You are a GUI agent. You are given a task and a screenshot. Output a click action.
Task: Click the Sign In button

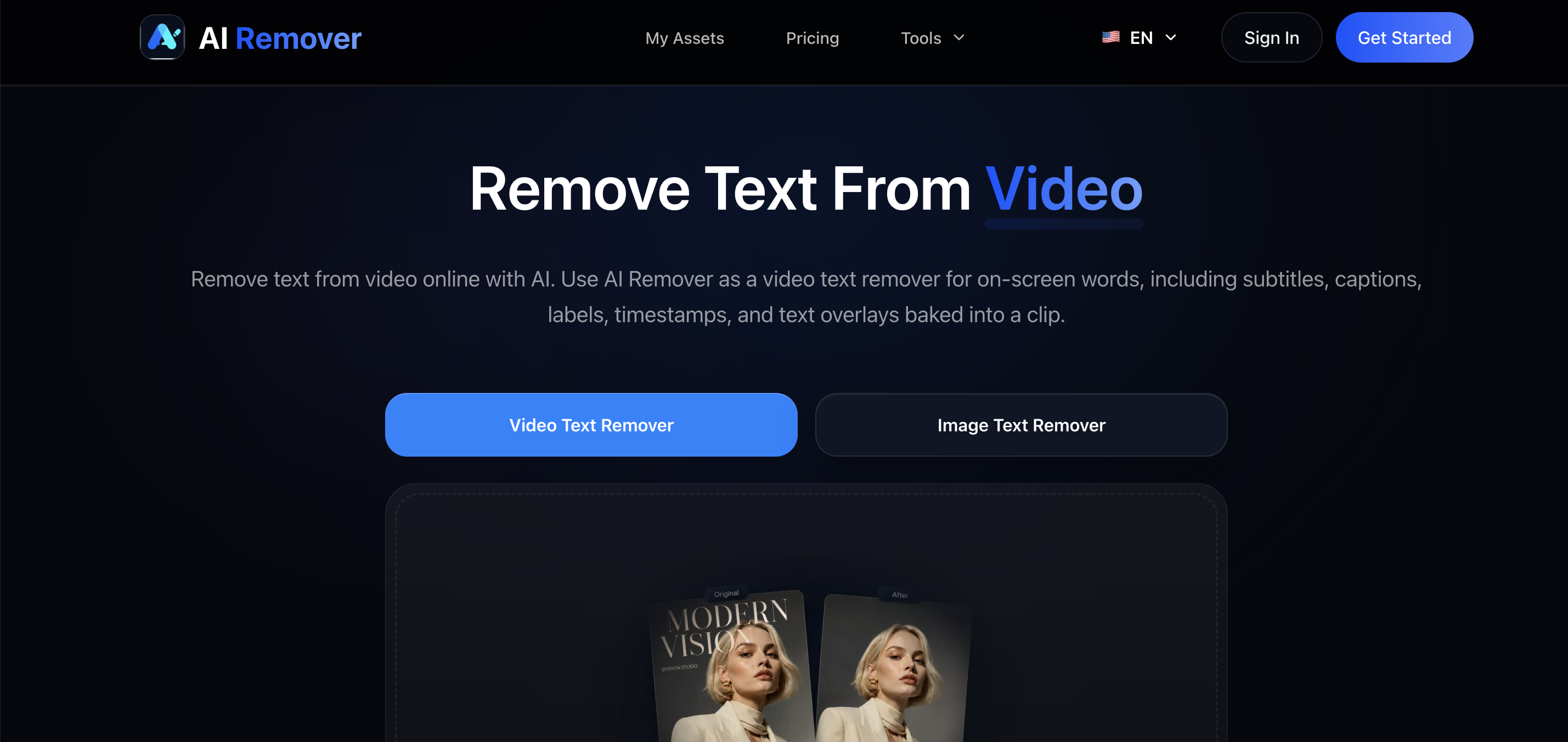coord(1271,37)
